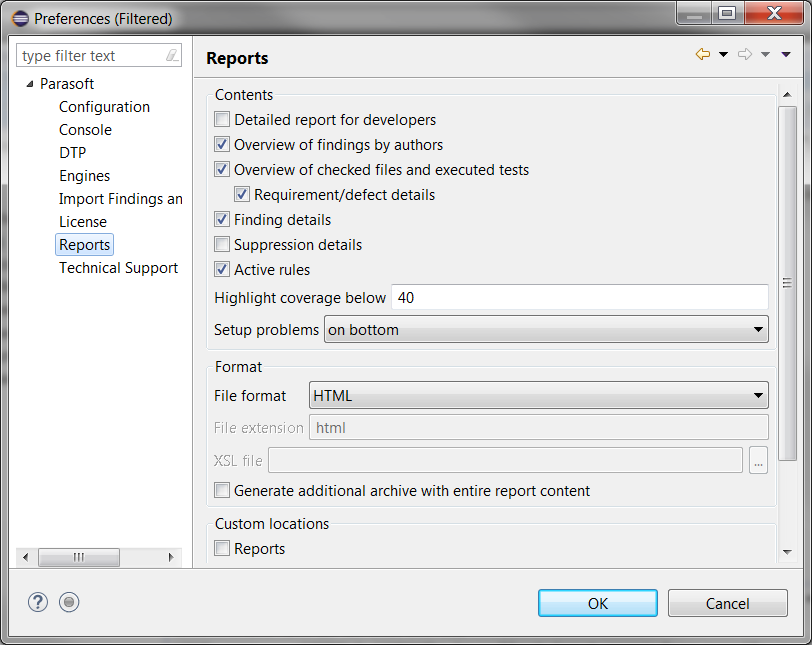
Task: Uncheck Requirement/defect details
Action: click(242, 195)
